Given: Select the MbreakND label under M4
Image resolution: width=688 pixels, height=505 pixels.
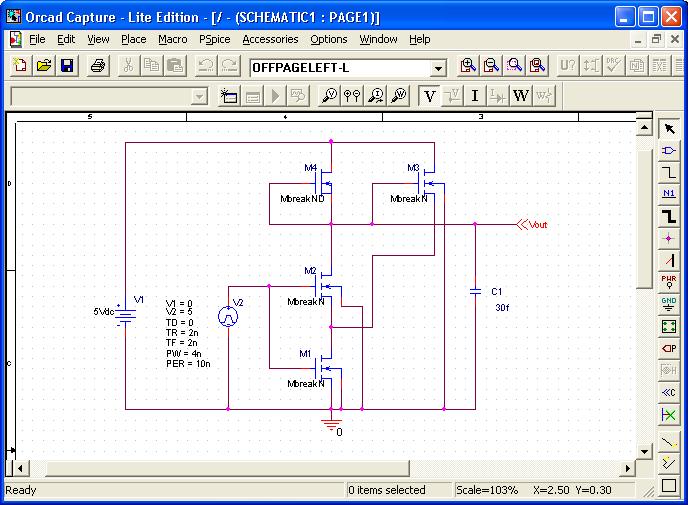Looking at the screenshot, I should pyautogui.click(x=302, y=199).
